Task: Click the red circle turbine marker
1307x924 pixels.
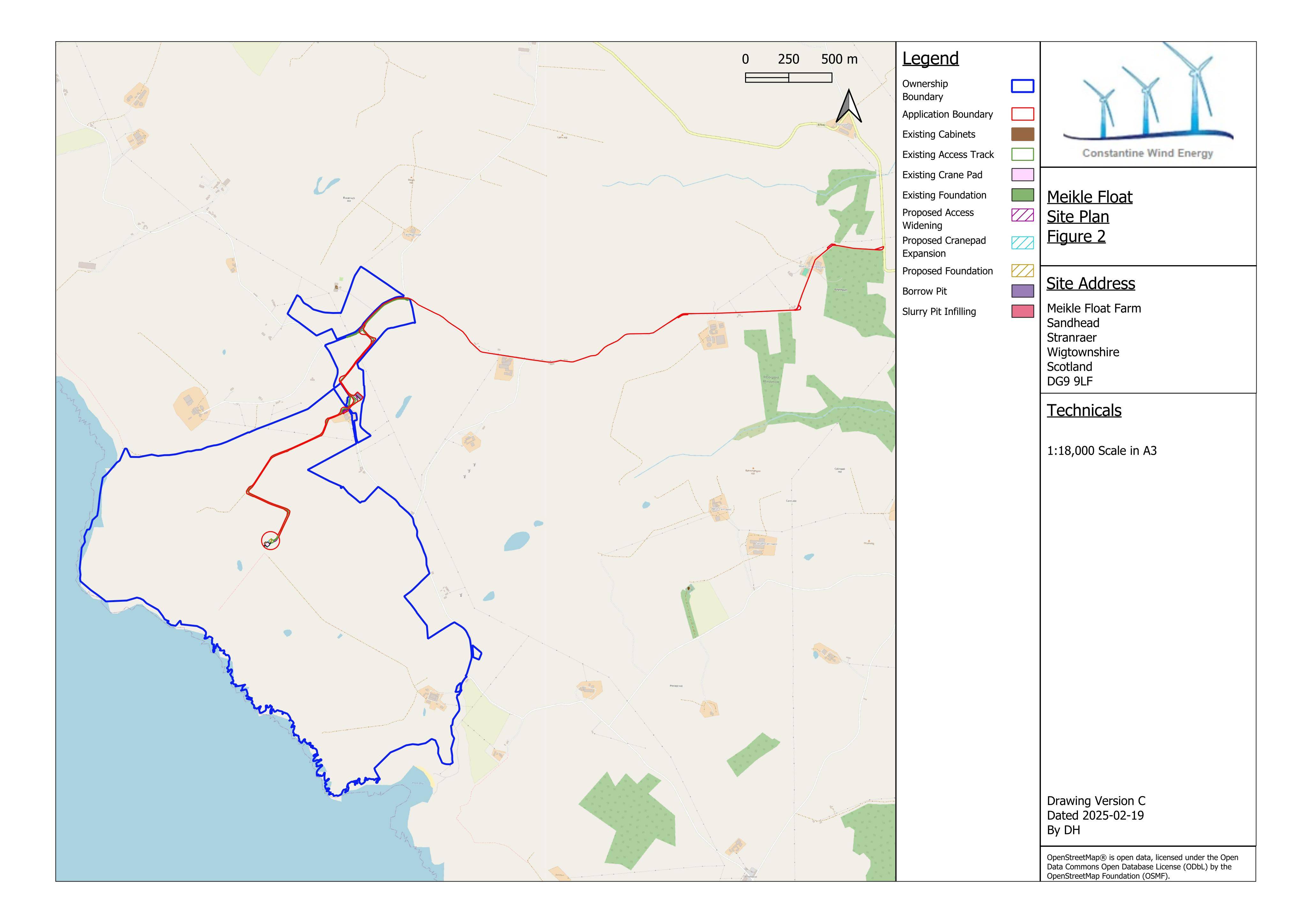Action: click(270, 540)
